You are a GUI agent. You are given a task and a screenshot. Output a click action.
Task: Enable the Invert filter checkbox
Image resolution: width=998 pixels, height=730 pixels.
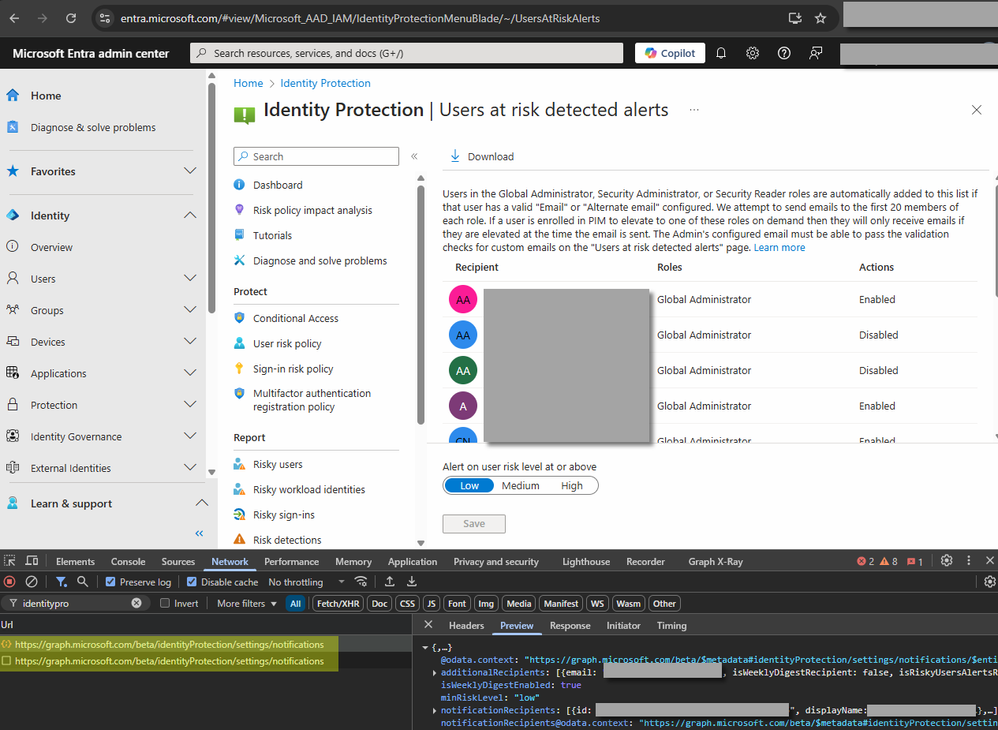[x=166, y=603]
